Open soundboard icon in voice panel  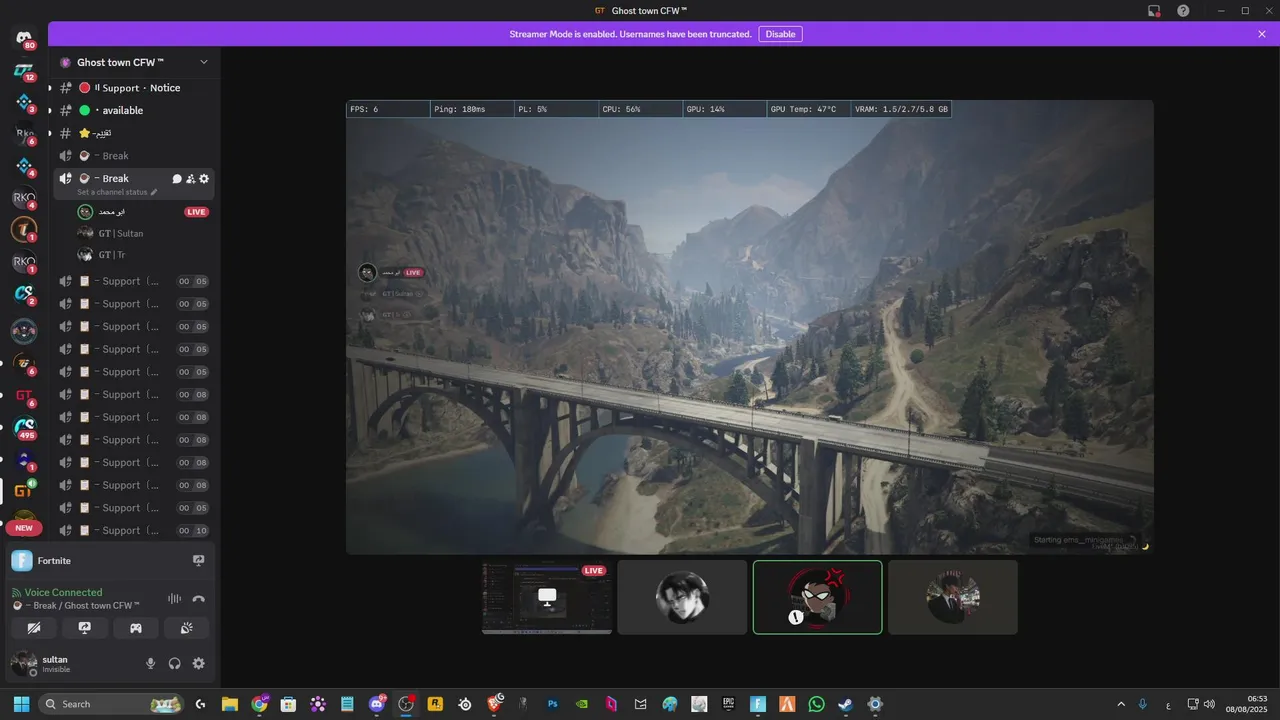(186, 628)
